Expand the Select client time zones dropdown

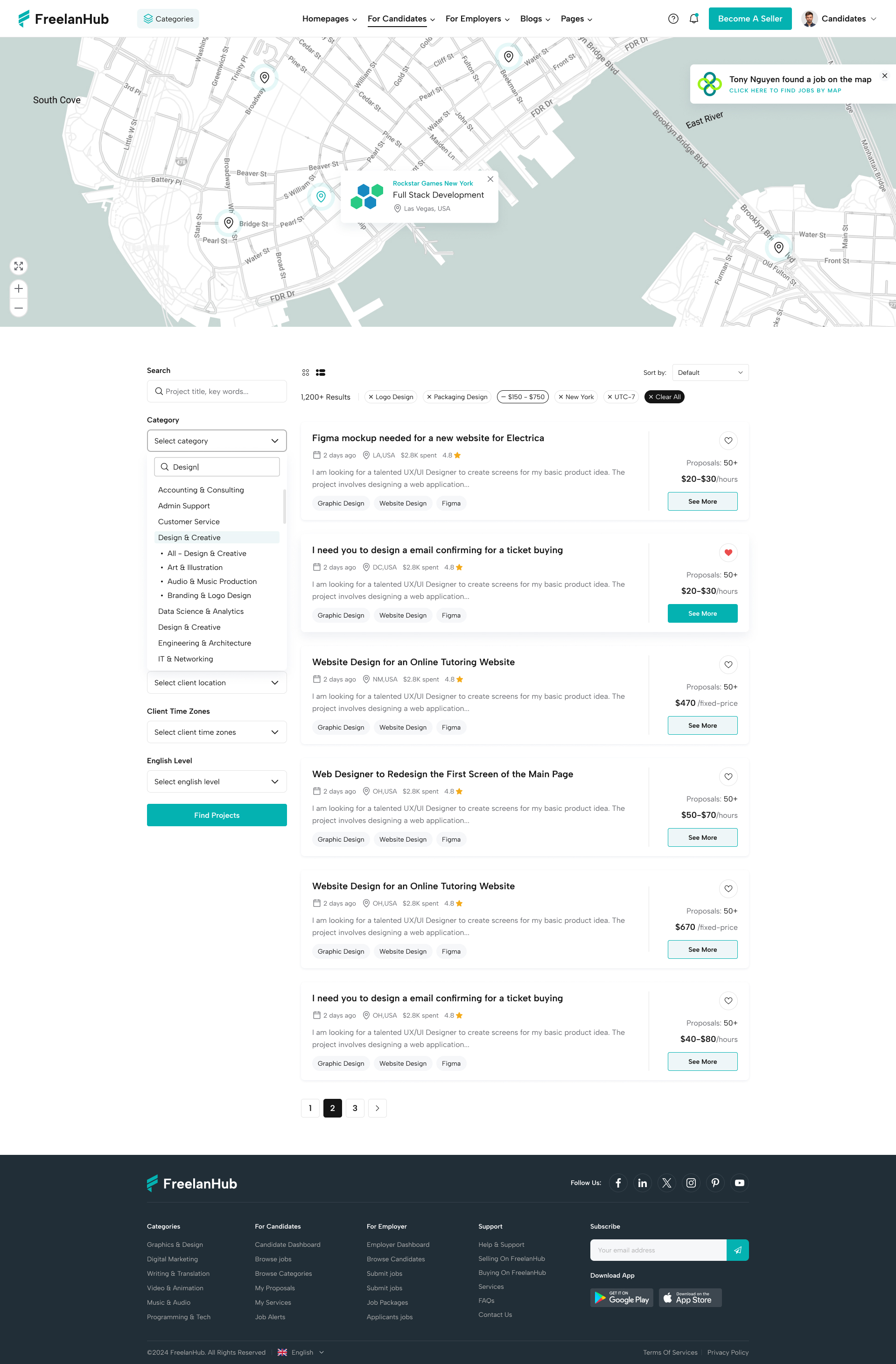coord(217,732)
